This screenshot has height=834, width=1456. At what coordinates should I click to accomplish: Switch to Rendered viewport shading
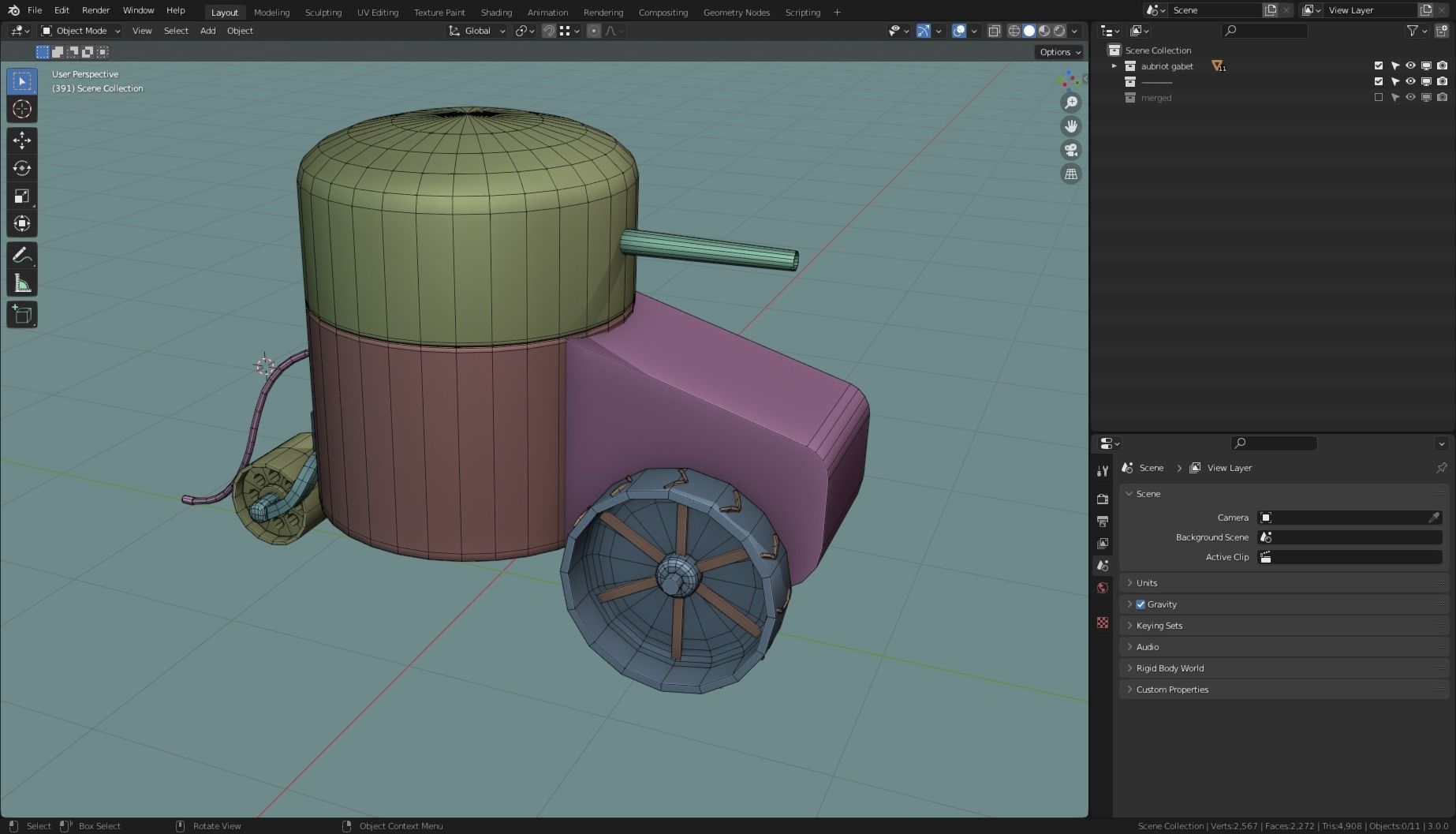pyautogui.click(x=1059, y=31)
